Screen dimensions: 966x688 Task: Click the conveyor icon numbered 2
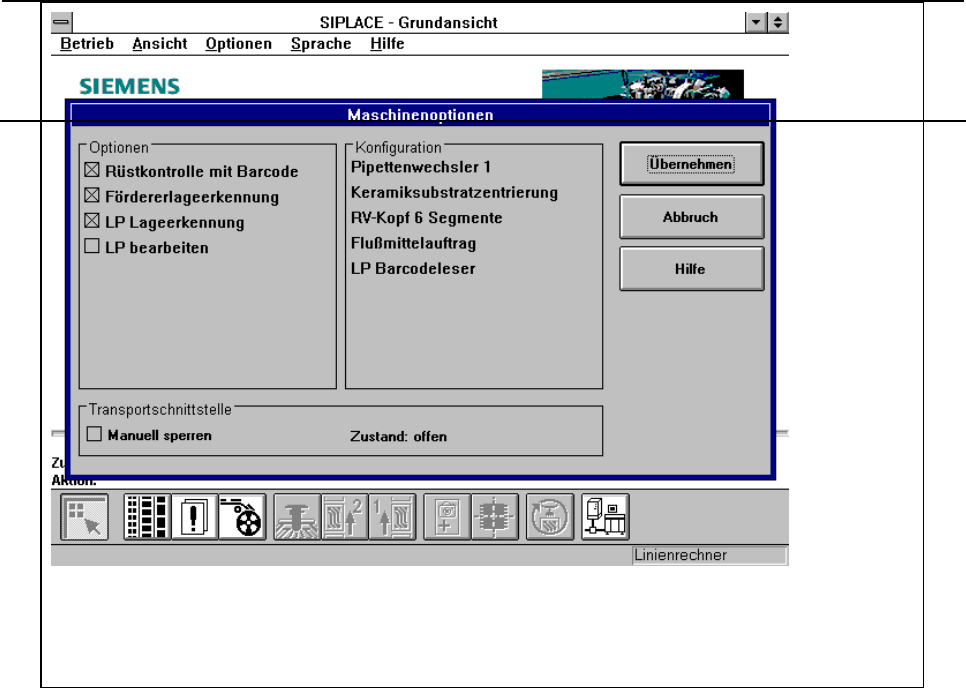point(345,517)
